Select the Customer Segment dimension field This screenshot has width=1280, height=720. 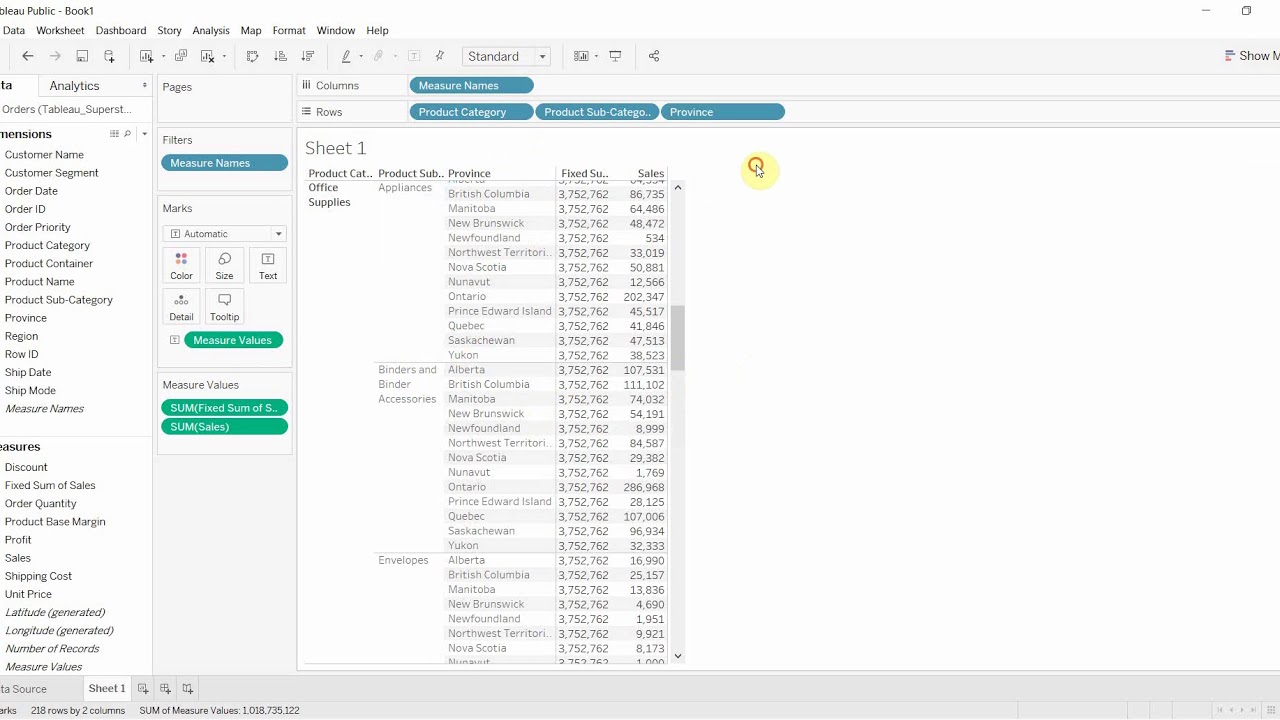(x=52, y=173)
